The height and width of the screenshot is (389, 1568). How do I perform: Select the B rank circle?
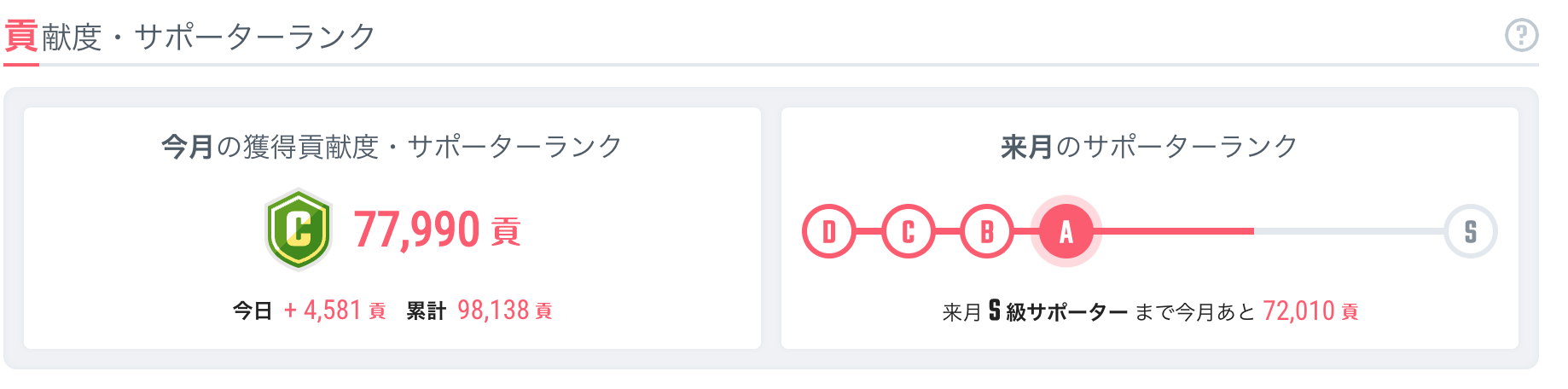(987, 231)
